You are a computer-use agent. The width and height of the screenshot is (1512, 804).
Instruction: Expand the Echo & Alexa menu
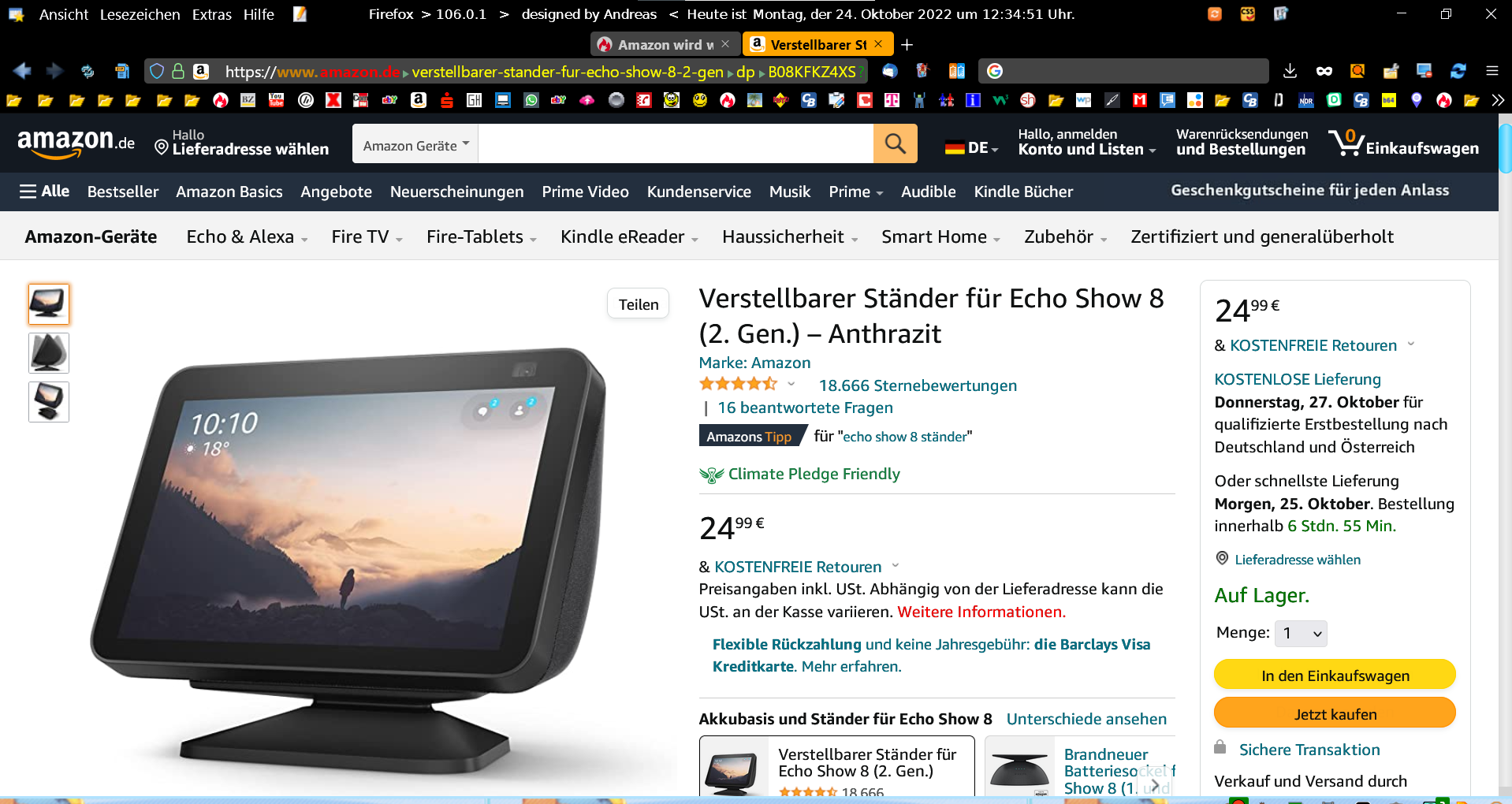247,236
